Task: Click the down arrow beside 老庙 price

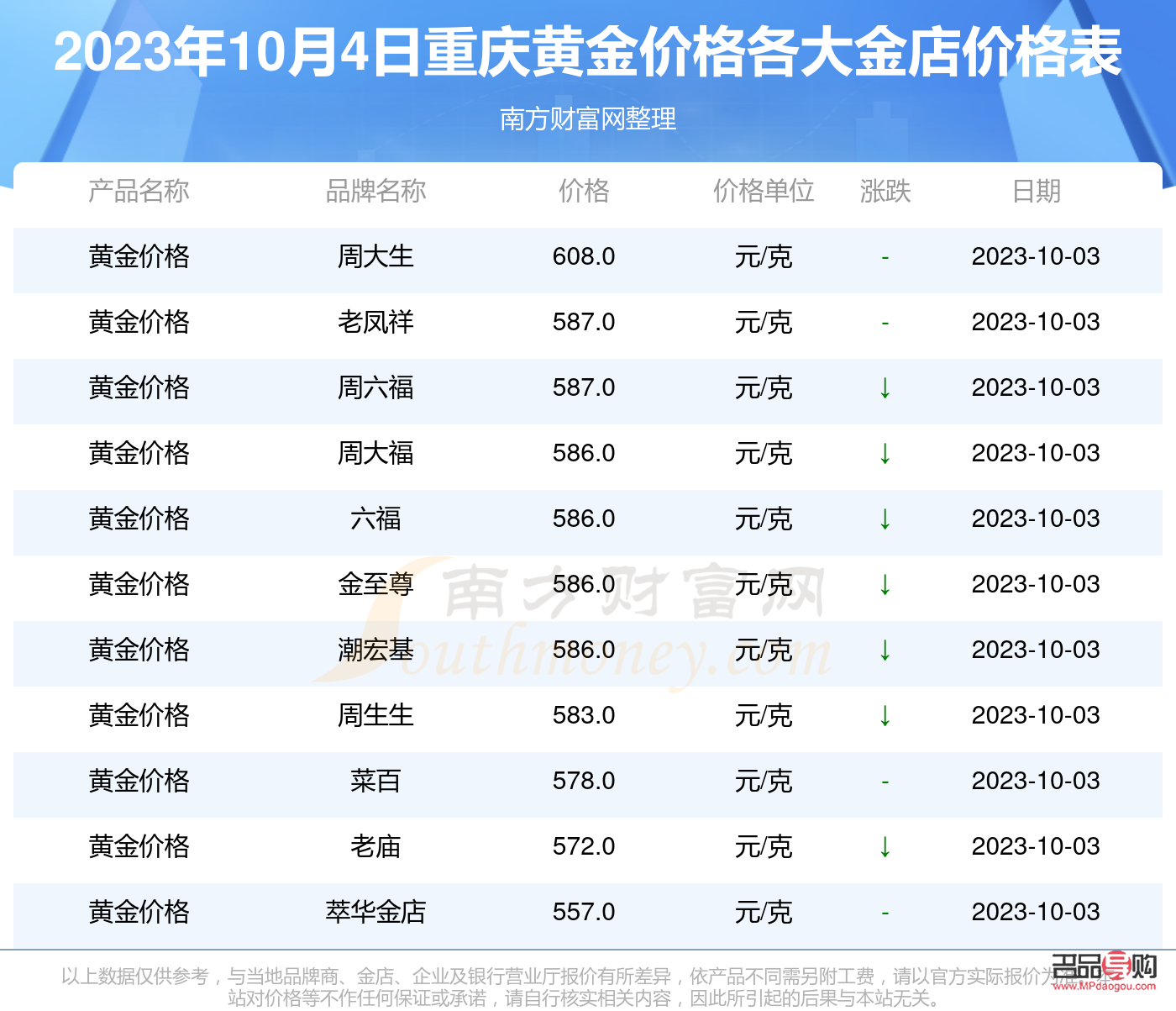Action: [885, 846]
